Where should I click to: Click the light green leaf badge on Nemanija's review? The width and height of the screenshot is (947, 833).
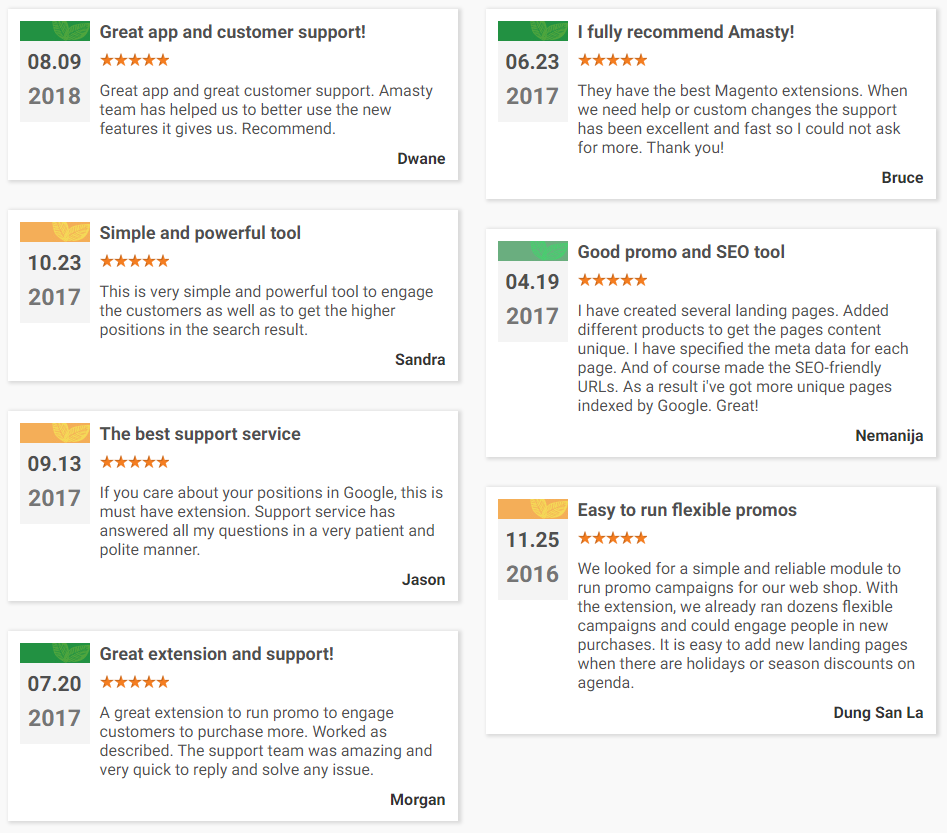click(533, 251)
